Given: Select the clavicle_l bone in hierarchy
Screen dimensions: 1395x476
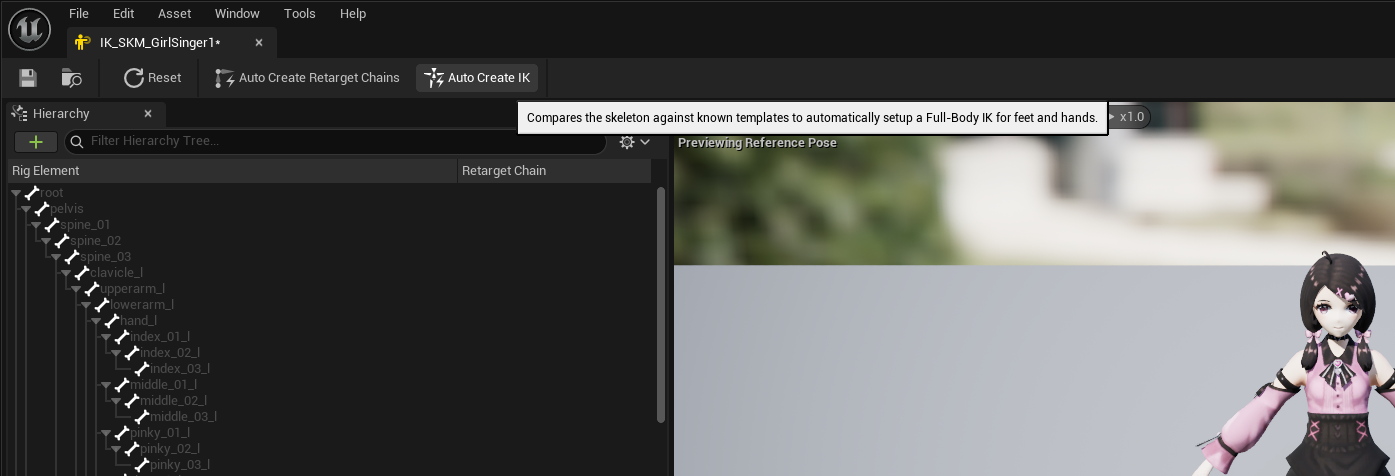Looking at the screenshot, I should pyautogui.click(x=116, y=273).
